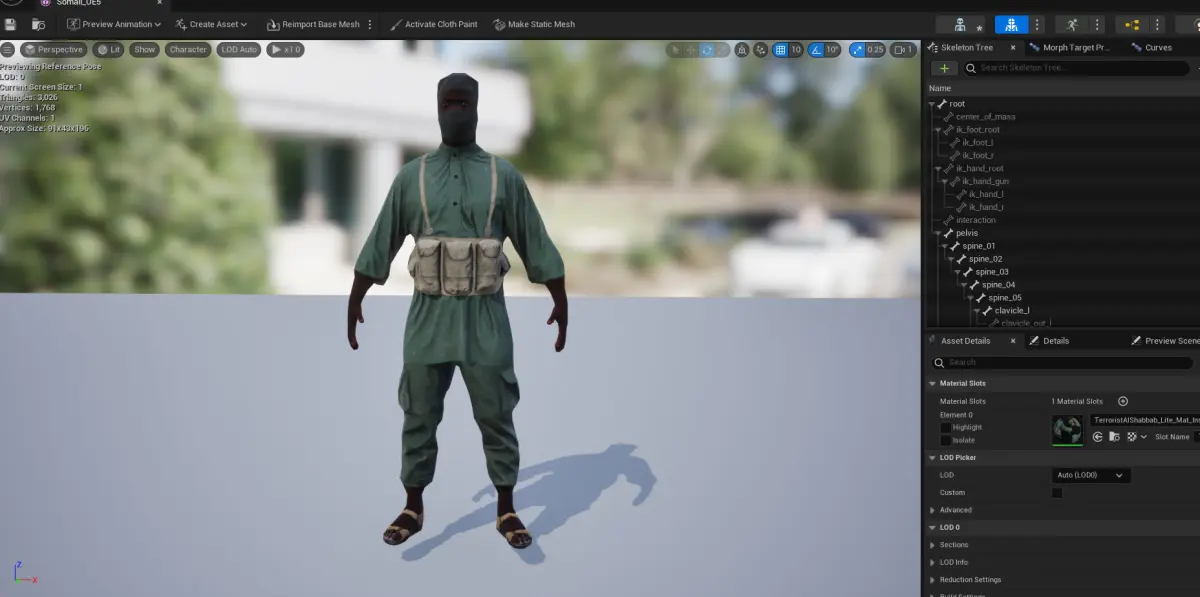
Task: Open the viewport hamburger options menu
Action: 8,49
